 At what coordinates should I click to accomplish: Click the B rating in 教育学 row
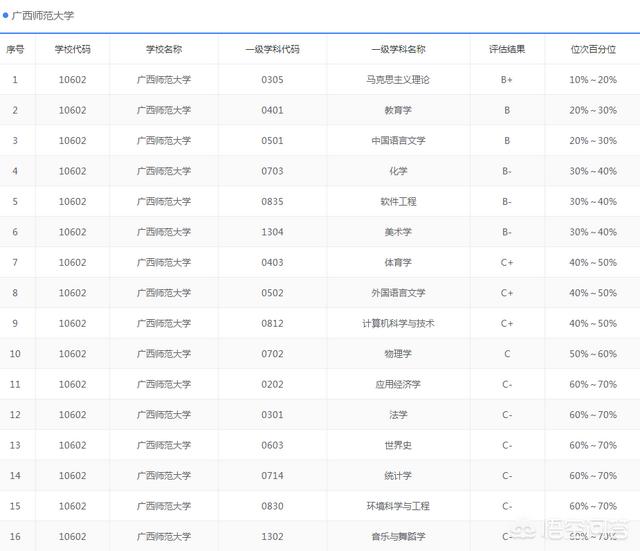(507, 110)
